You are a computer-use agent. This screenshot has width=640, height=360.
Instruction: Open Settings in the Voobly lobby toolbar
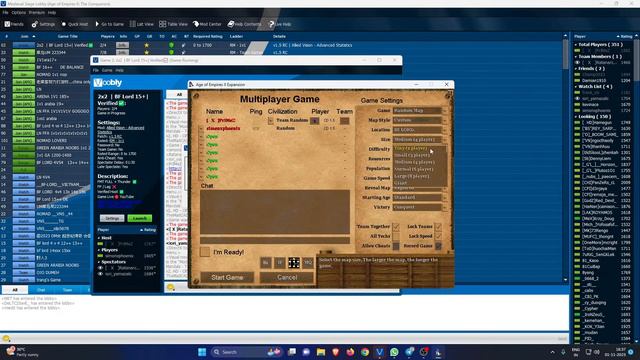click(43, 24)
